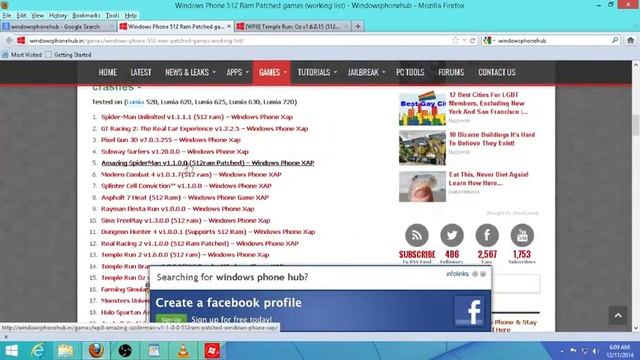Image resolution: width=640 pixels, height=360 pixels.
Task: Open the bookmark star dropdown arrow
Action: tap(464, 40)
